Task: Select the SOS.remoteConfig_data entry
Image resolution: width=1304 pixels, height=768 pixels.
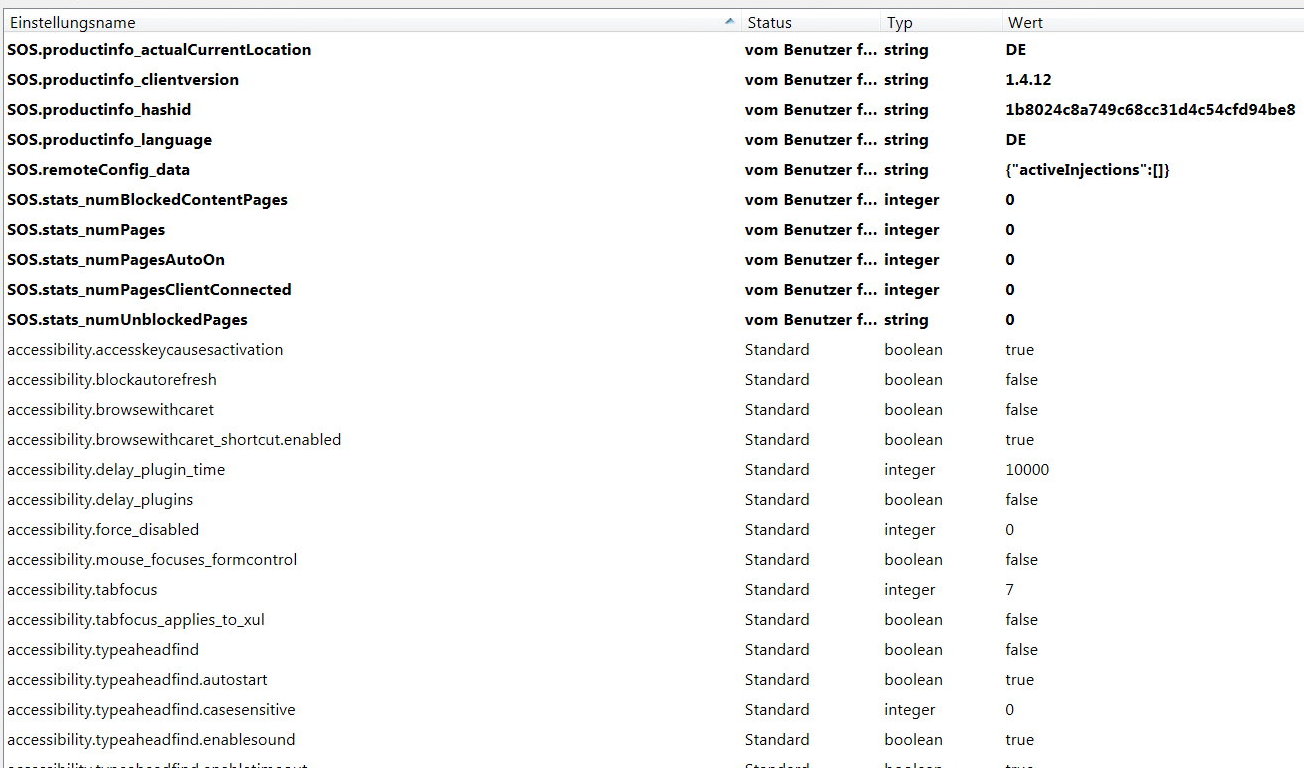Action: 98,170
